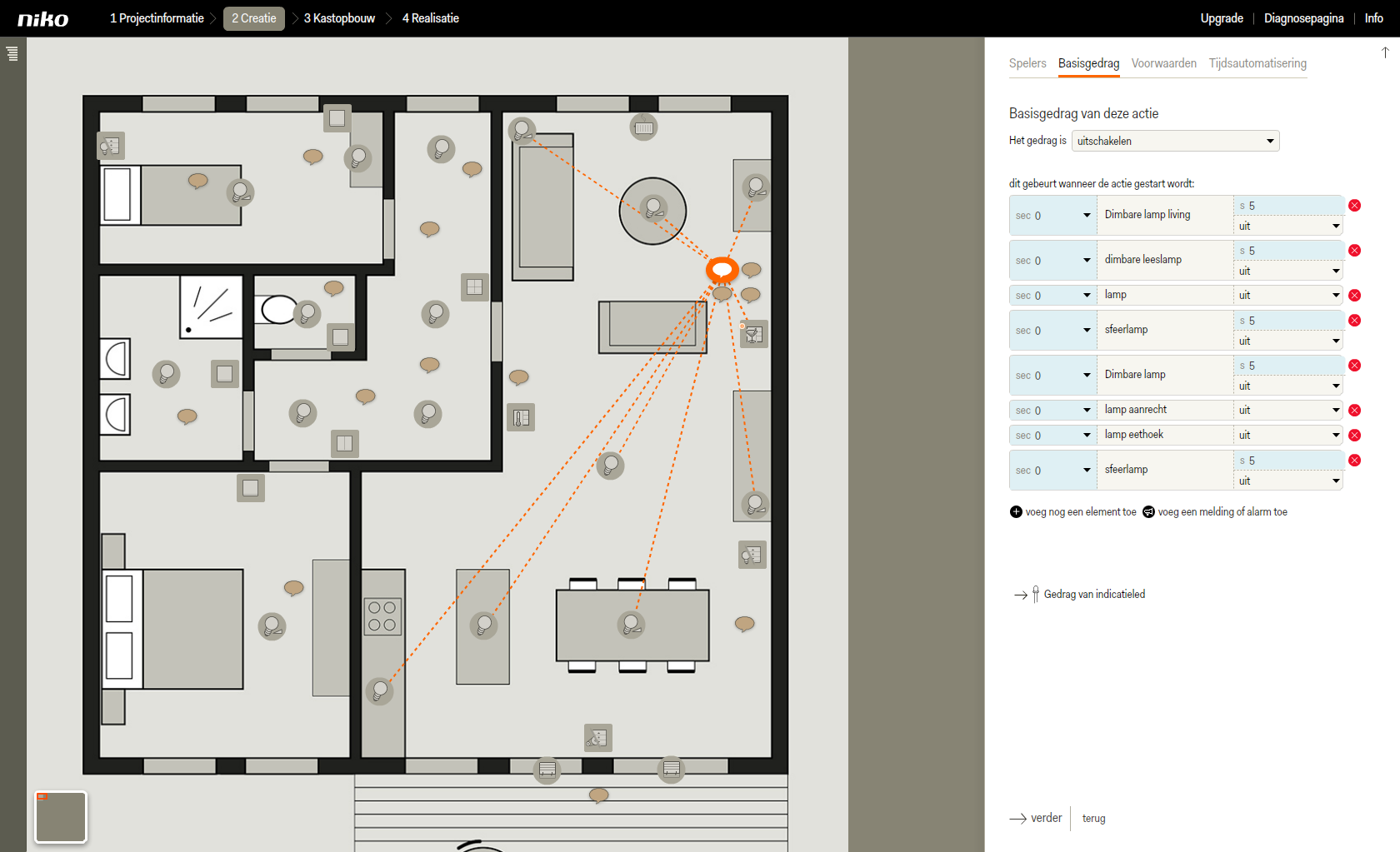Click the alarm message add icon

pyautogui.click(x=1148, y=512)
